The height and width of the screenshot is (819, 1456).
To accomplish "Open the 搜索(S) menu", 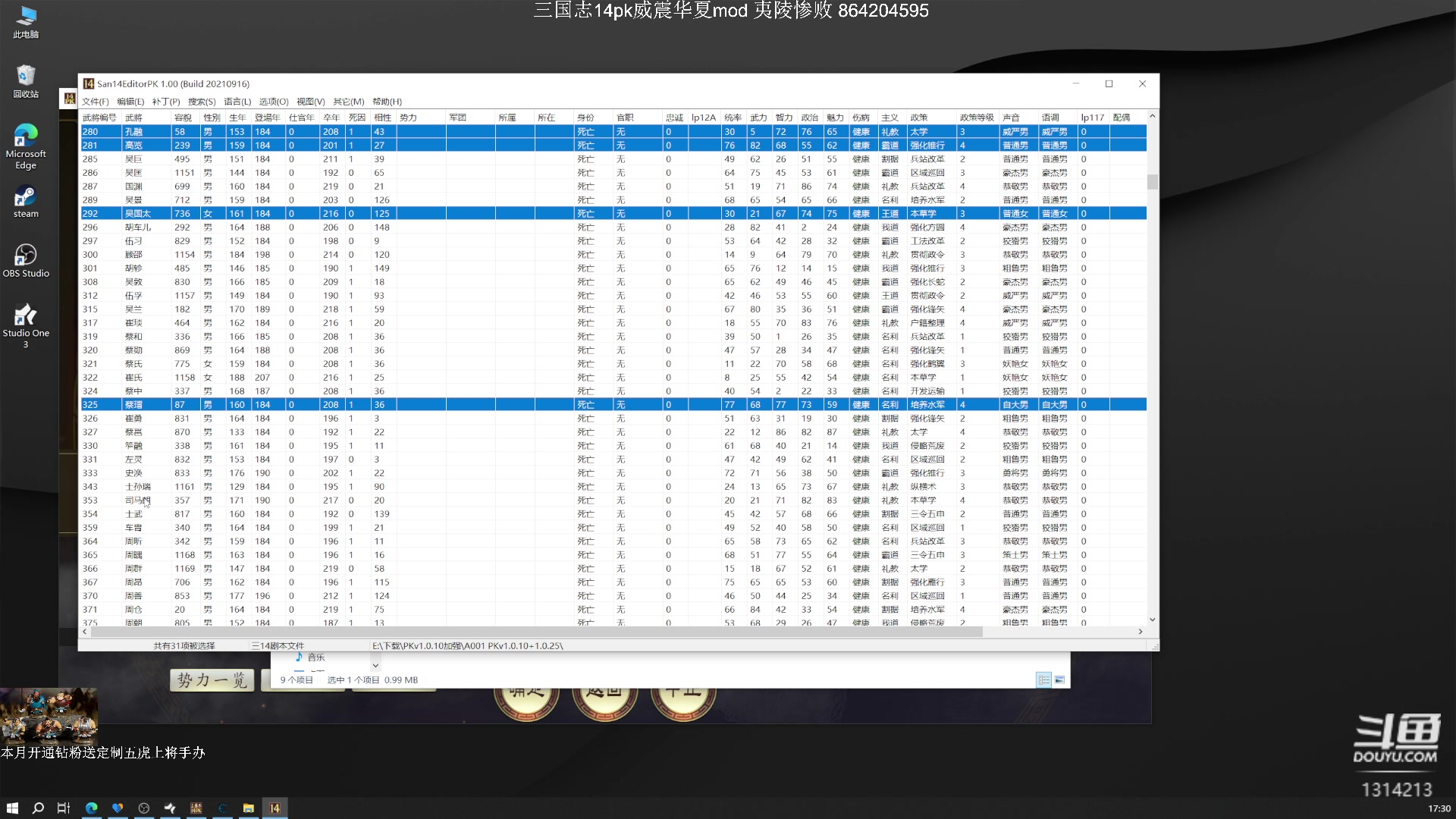I will coord(201,102).
